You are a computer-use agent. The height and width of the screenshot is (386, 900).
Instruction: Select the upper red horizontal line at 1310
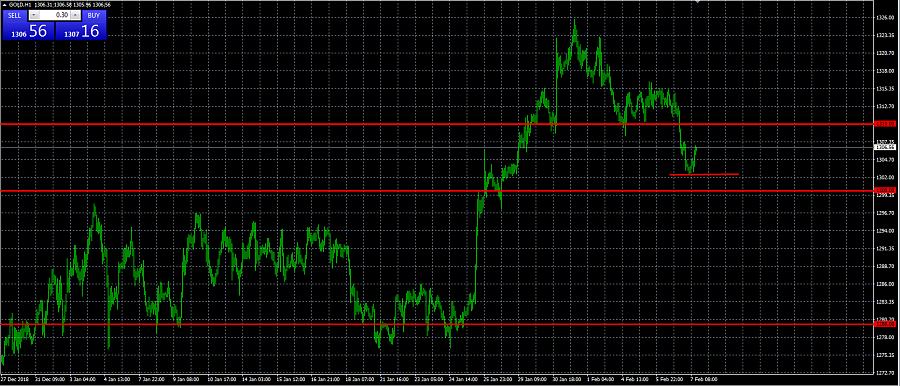tap(436, 123)
